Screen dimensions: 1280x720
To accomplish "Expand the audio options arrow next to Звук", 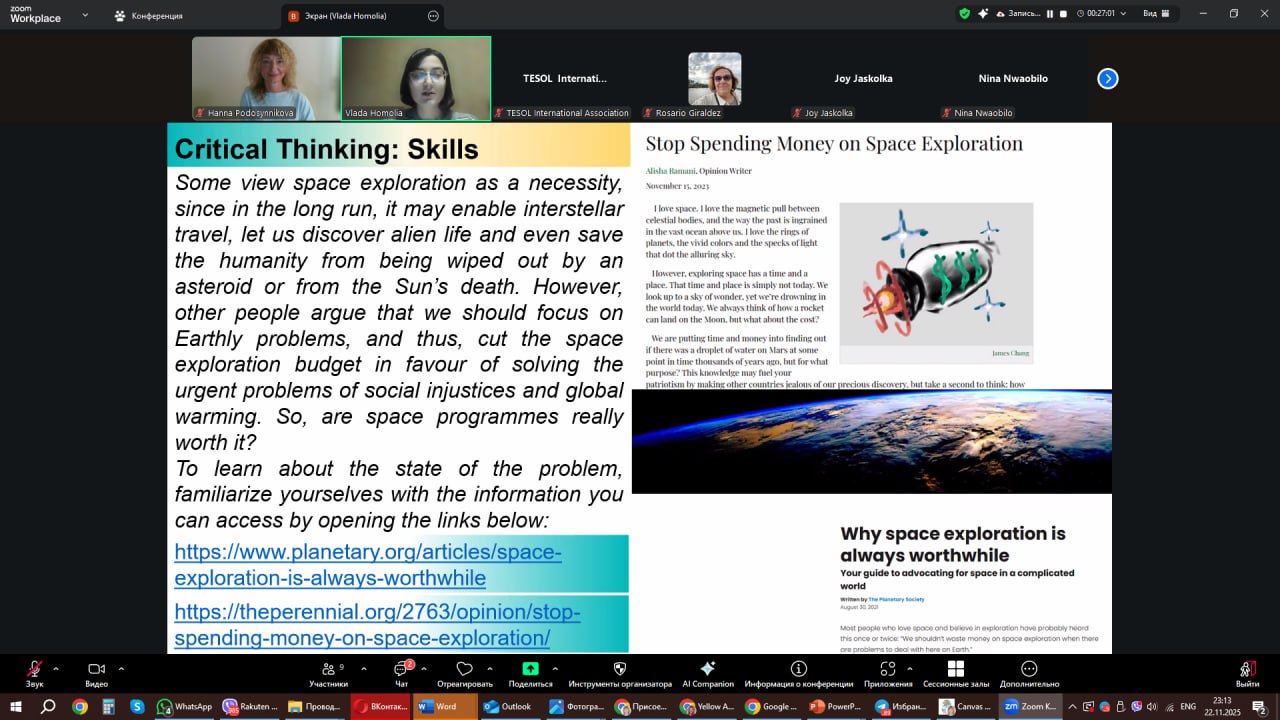I will click(x=56, y=668).
